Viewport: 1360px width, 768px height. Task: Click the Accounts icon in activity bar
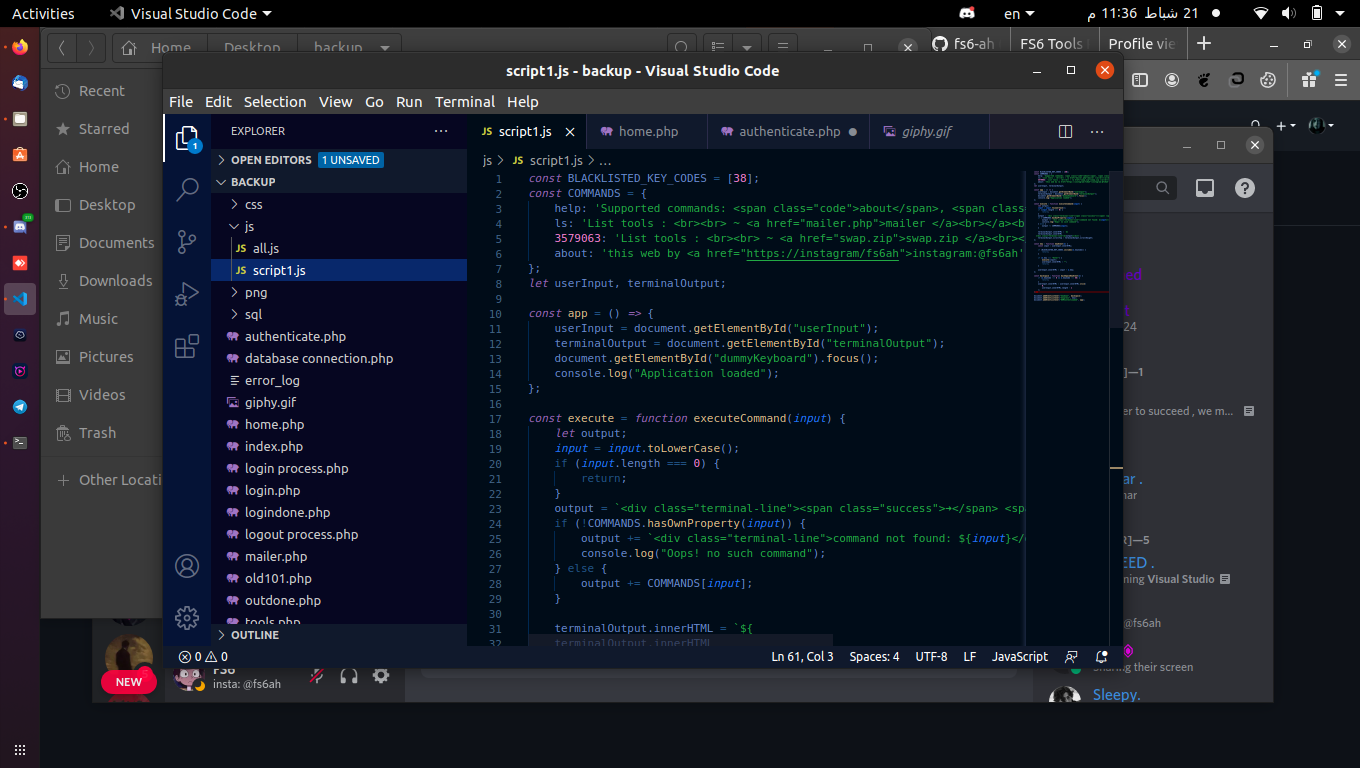pos(187,566)
